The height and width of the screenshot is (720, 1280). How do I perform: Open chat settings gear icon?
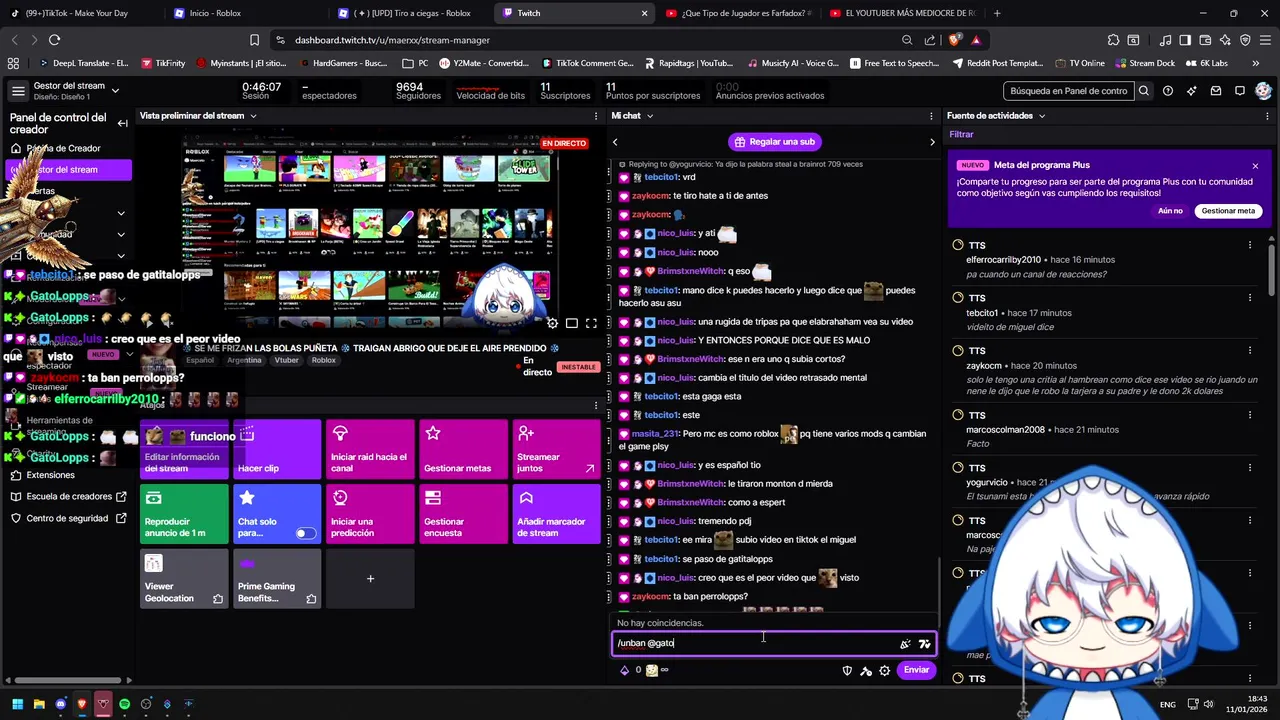tap(884, 671)
